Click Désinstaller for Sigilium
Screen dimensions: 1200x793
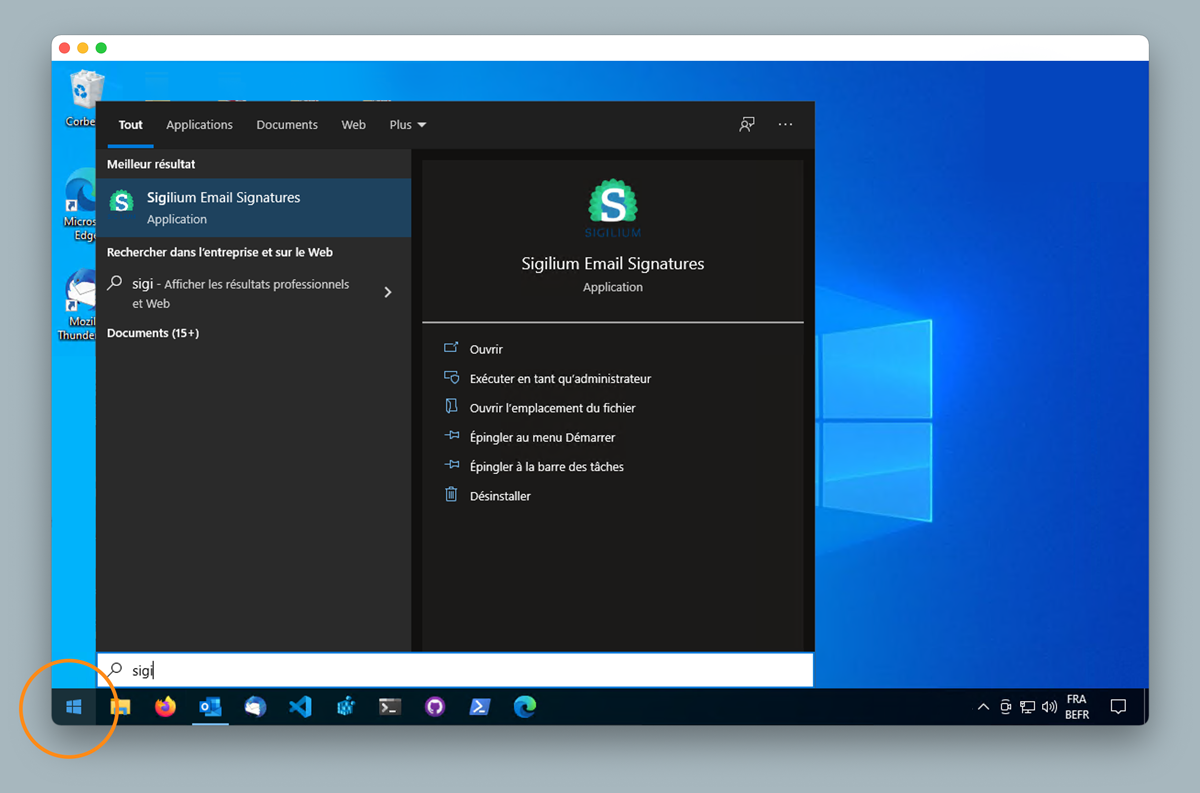coord(500,495)
